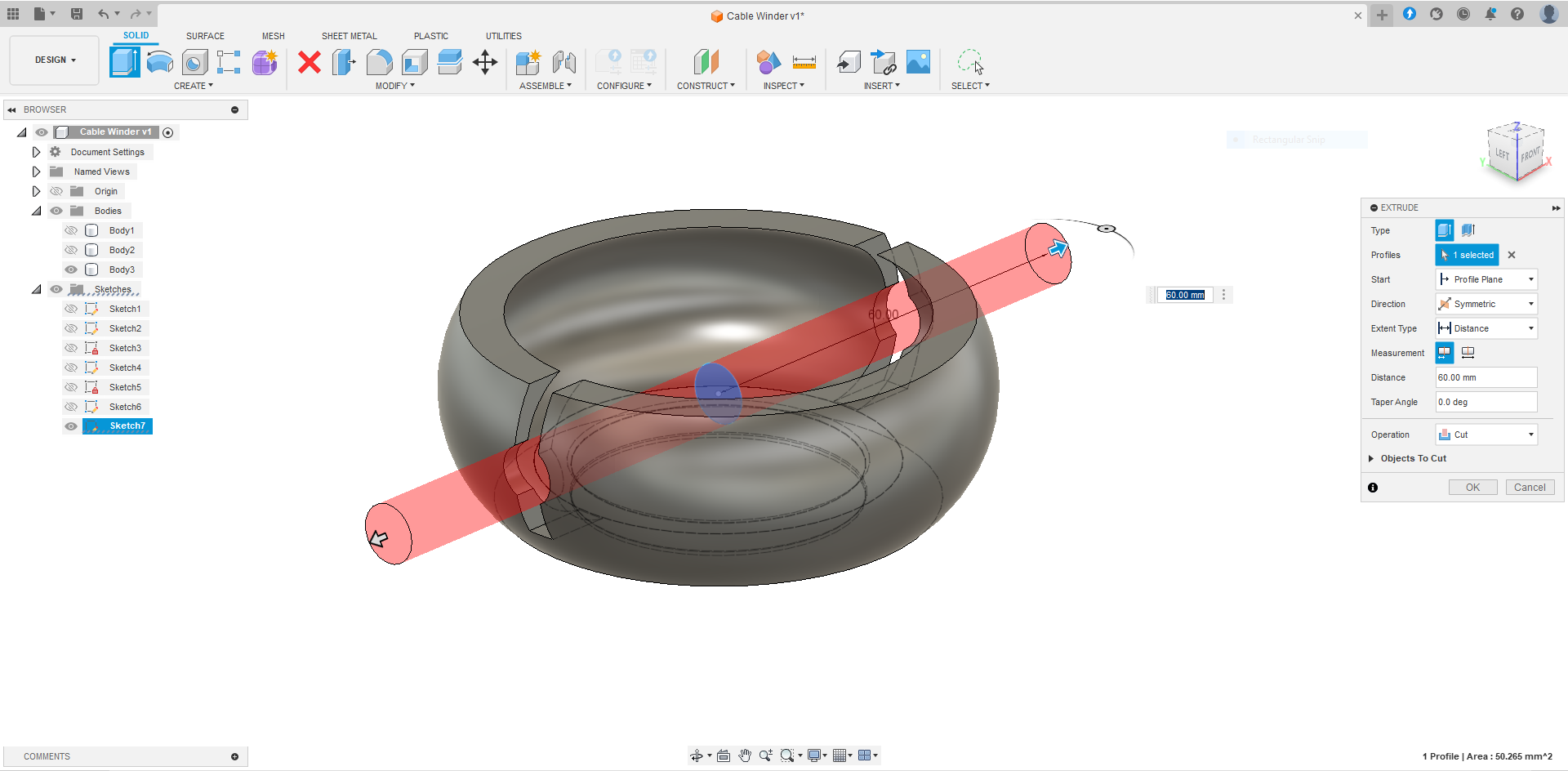Switch to the SURFACE tab

[x=205, y=36]
